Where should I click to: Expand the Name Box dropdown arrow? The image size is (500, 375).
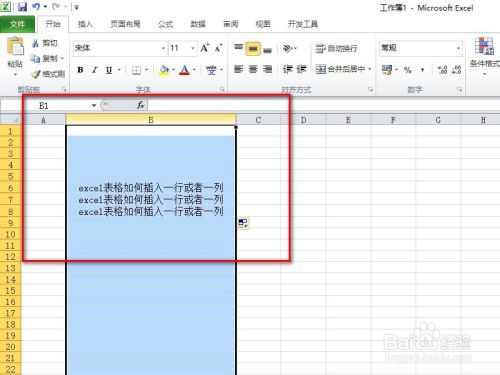coord(94,106)
